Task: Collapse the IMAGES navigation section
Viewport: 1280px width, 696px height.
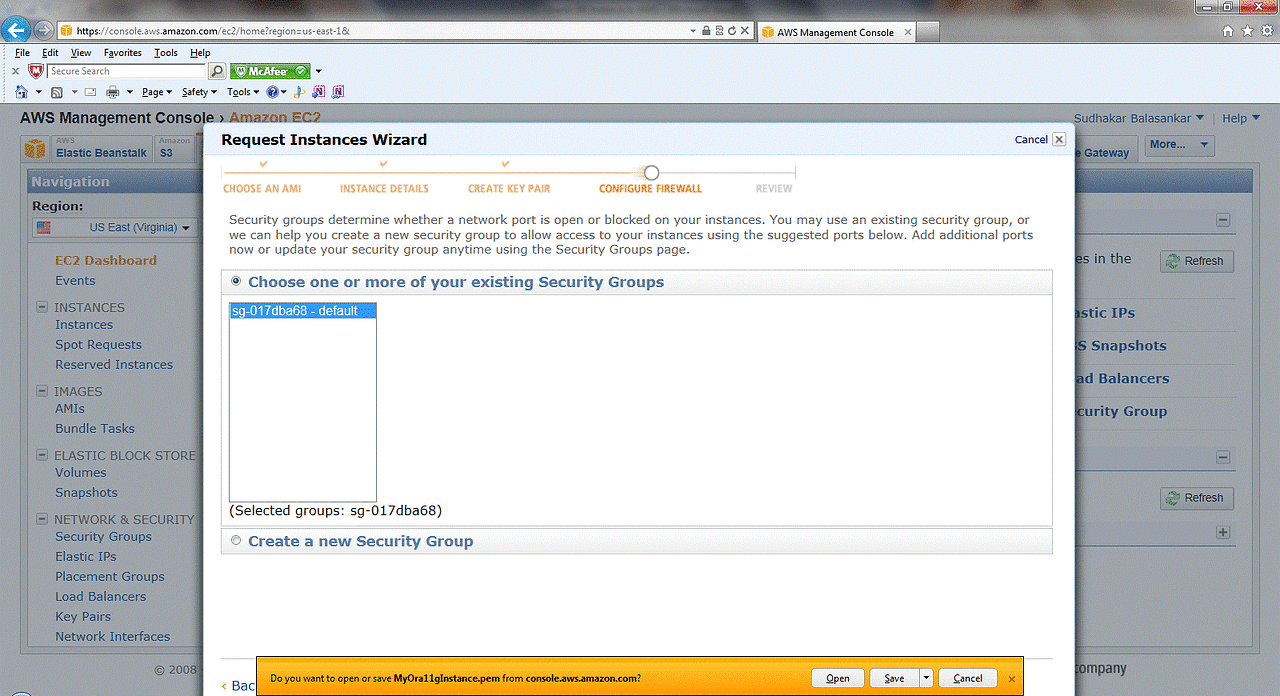Action: 42,391
